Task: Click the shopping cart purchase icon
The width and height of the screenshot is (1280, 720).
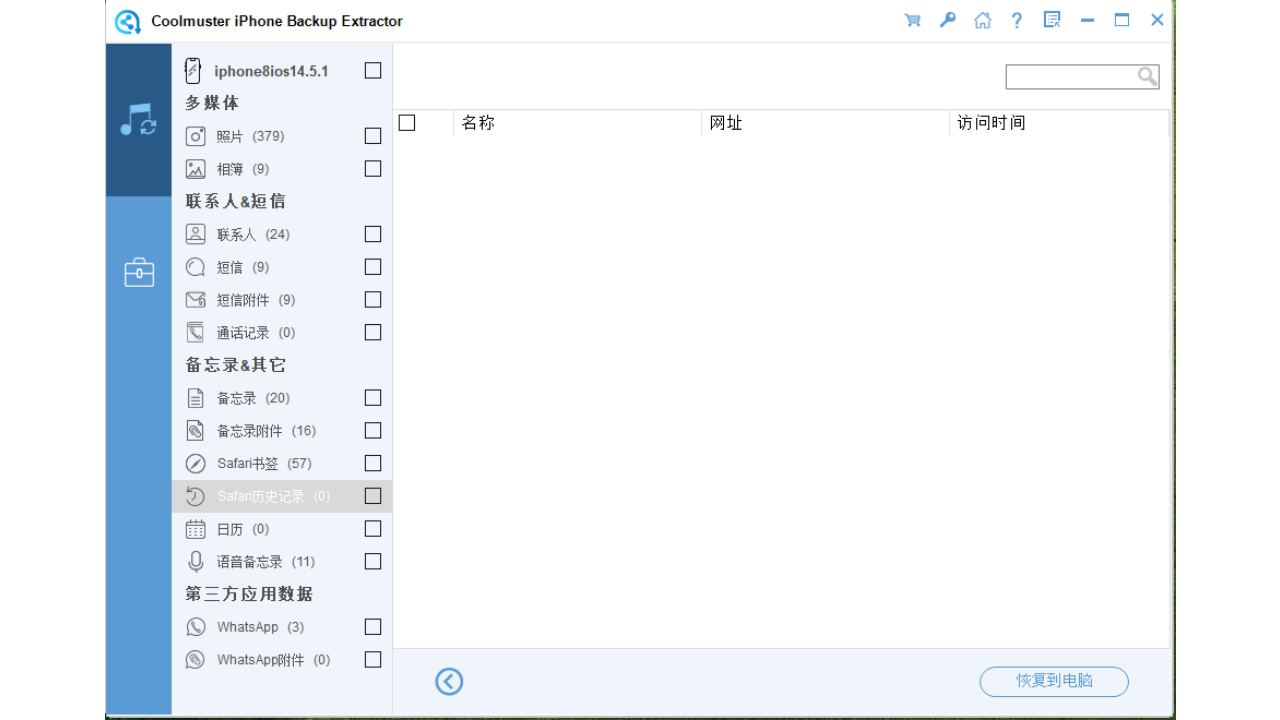Action: point(912,20)
